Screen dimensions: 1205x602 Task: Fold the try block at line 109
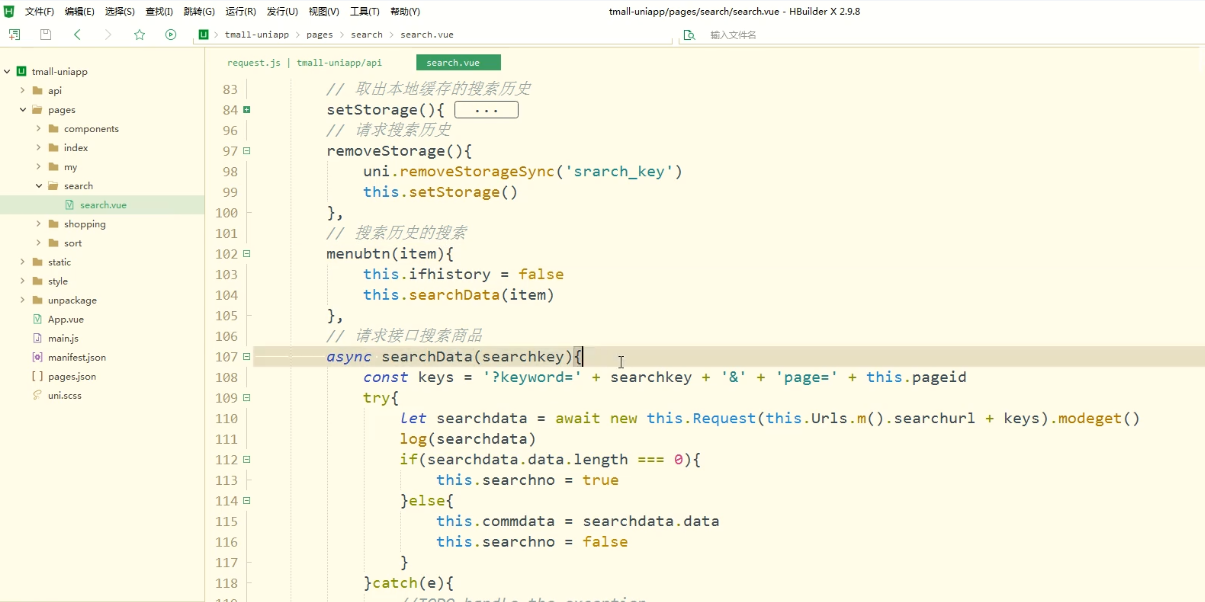[247, 398]
